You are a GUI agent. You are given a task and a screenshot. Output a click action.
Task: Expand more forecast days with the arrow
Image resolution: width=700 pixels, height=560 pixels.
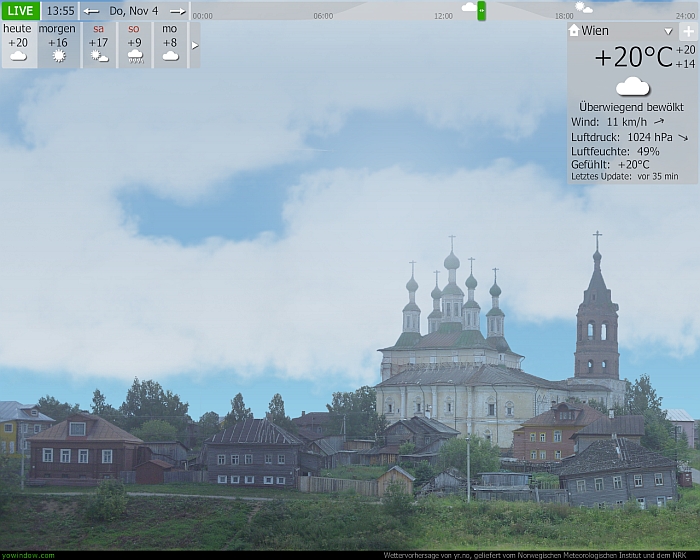point(195,45)
